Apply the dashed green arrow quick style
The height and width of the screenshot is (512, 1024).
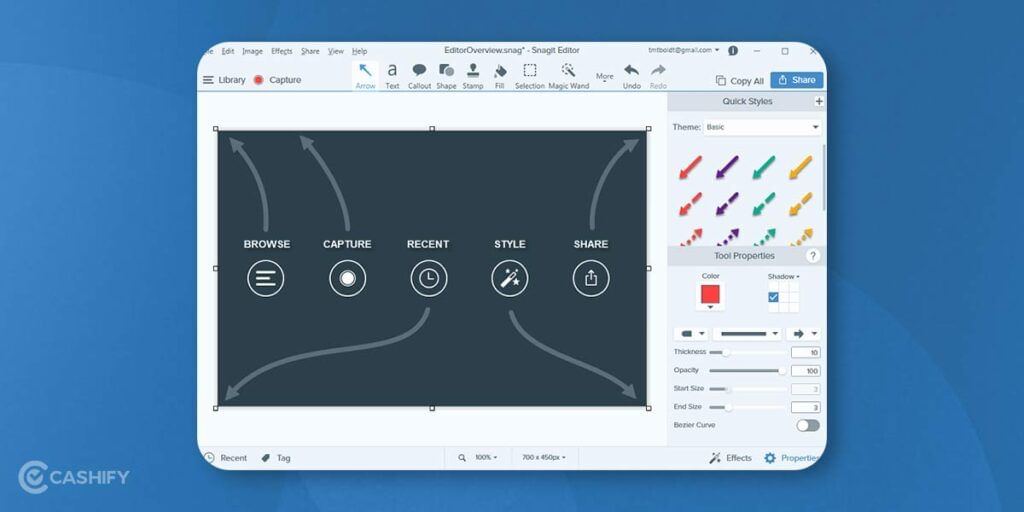763,204
